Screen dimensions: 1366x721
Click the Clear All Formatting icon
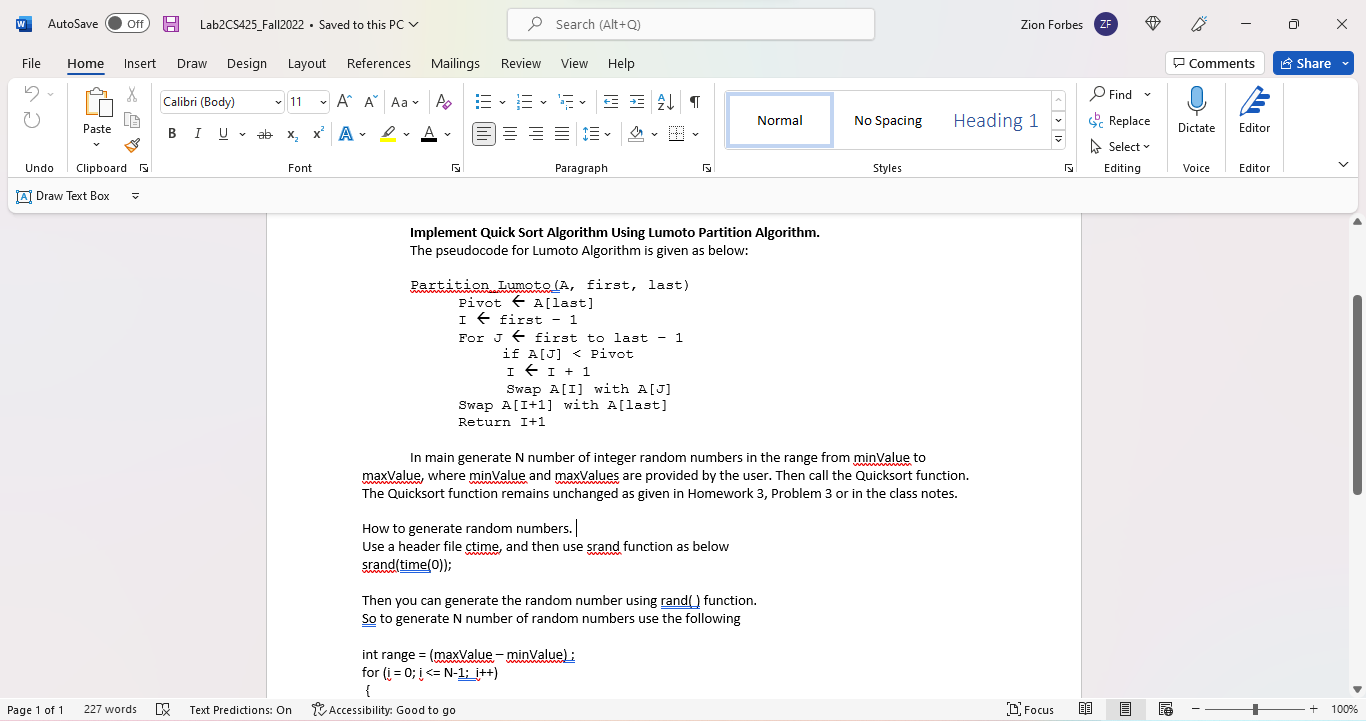coord(445,102)
